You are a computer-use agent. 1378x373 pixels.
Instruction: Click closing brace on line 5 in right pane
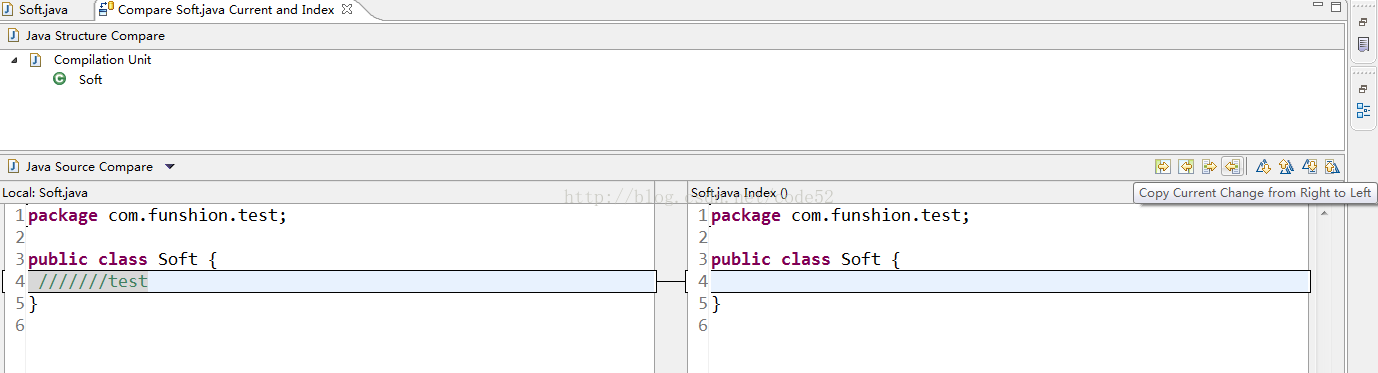click(x=716, y=304)
